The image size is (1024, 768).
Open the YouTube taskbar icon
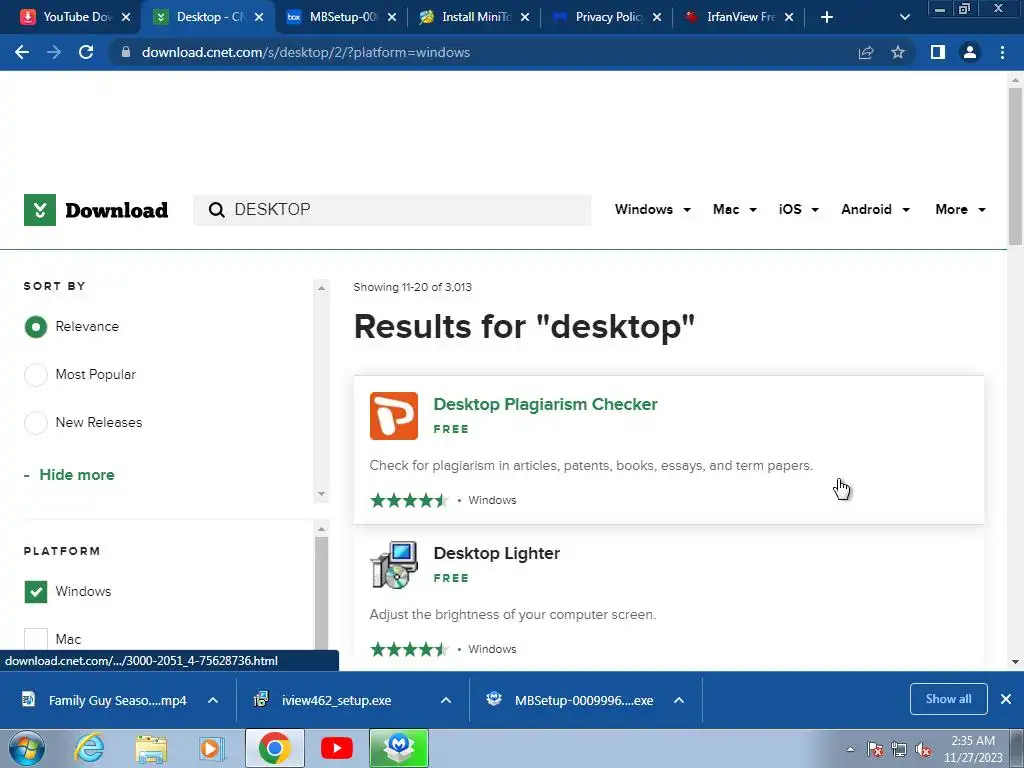point(337,748)
